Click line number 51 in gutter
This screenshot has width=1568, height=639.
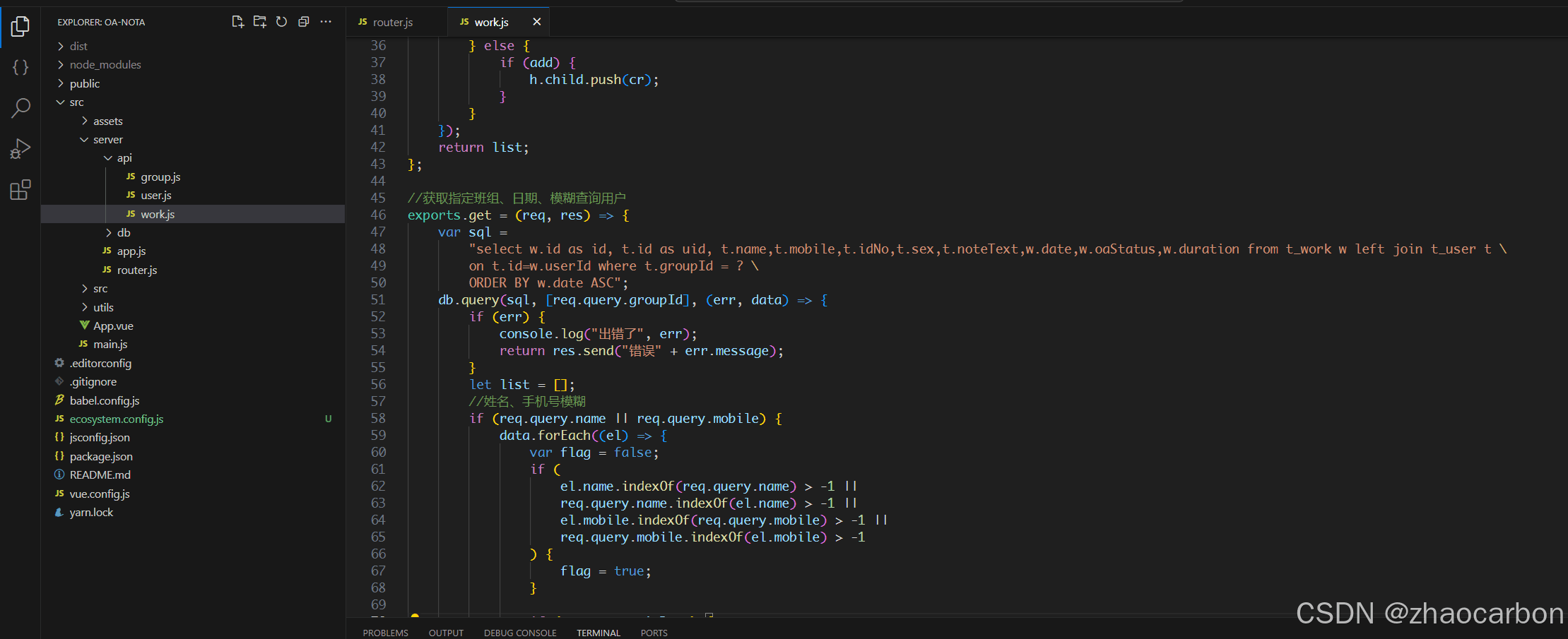pyautogui.click(x=378, y=300)
